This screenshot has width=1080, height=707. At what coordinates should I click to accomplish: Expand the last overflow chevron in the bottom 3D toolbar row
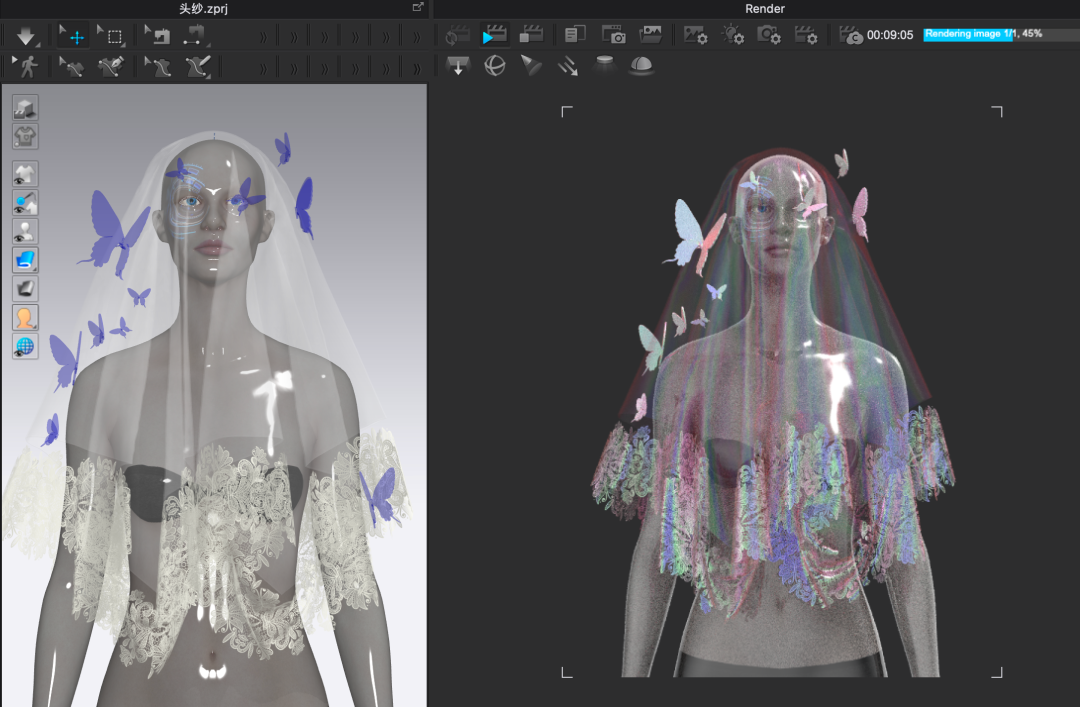point(416,68)
